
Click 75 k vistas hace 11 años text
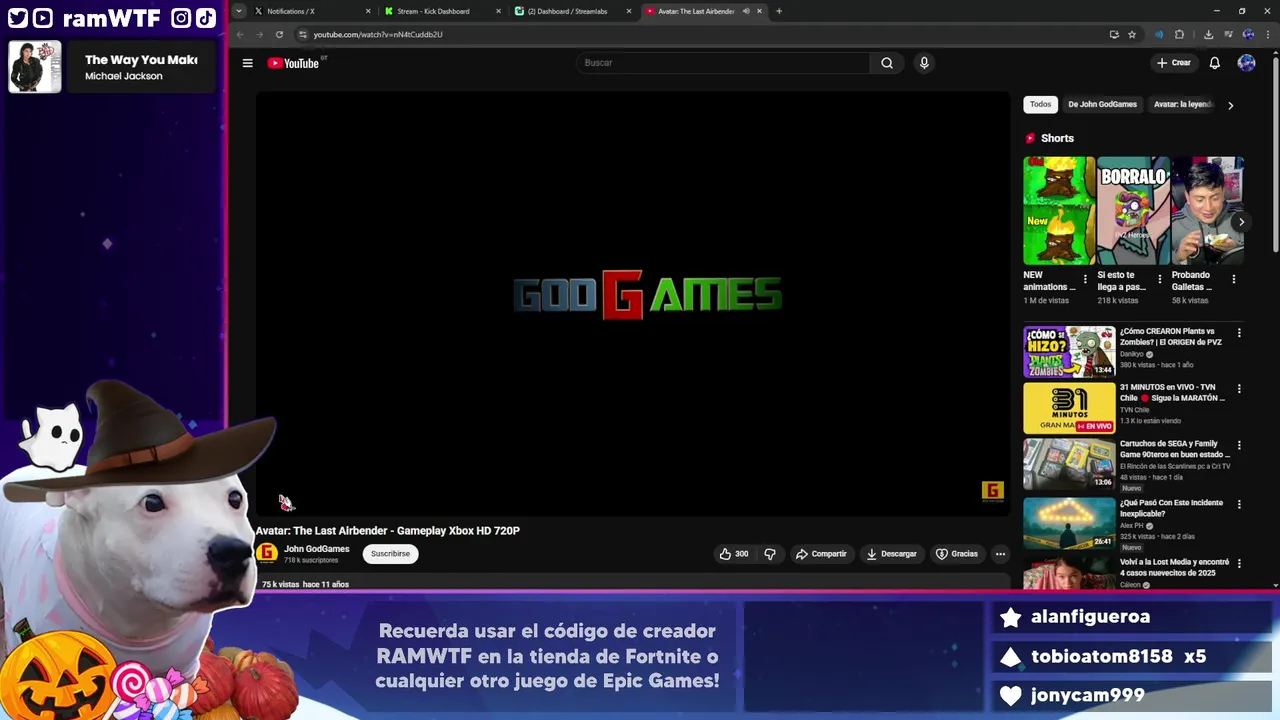point(305,584)
